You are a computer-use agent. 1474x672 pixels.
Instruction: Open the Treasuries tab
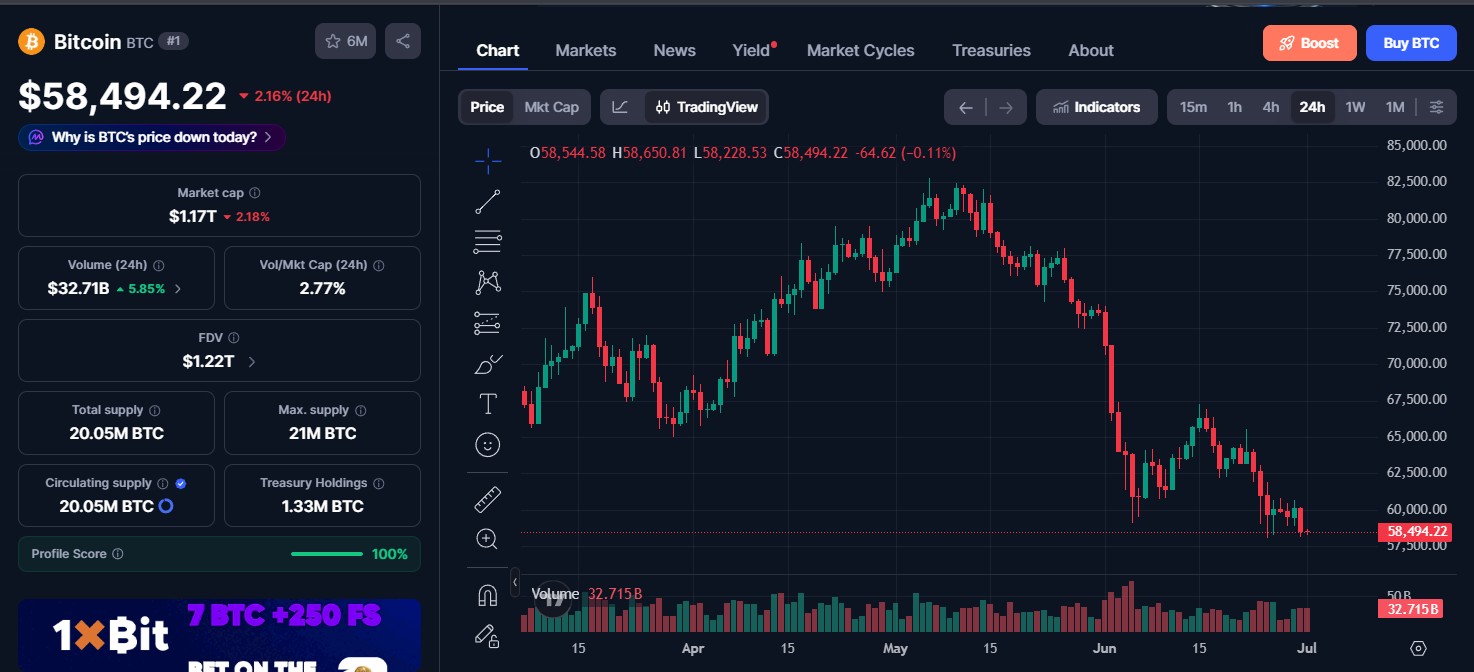point(992,50)
